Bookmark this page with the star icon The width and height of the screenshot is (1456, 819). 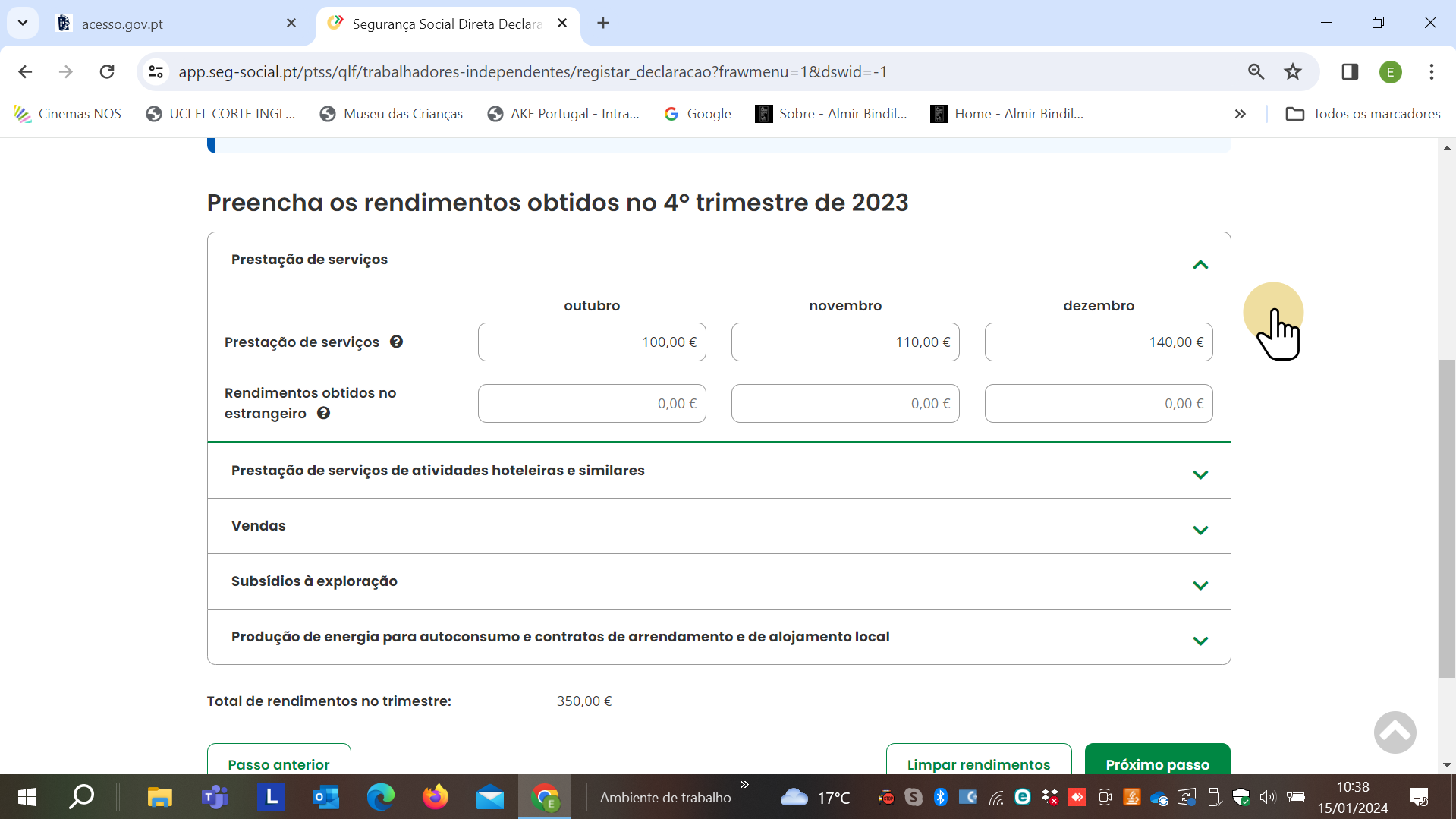coord(1293,71)
